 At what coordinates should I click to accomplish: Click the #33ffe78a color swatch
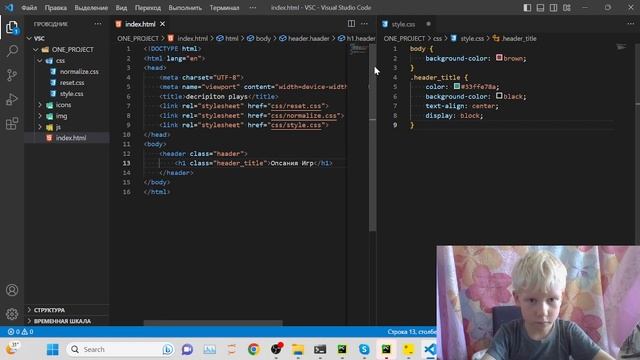457,86
